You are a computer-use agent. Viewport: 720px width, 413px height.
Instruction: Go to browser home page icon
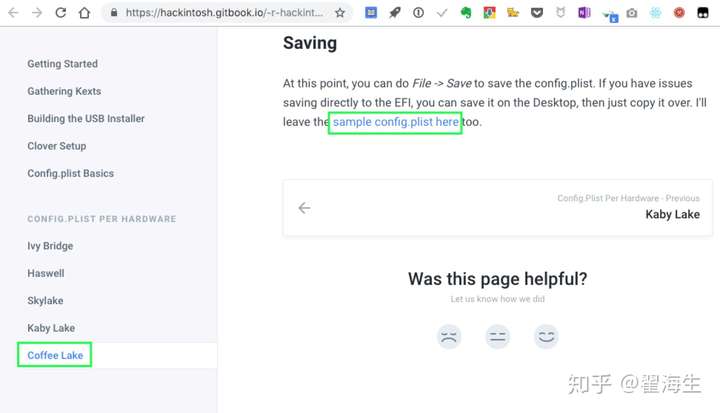[x=84, y=13]
